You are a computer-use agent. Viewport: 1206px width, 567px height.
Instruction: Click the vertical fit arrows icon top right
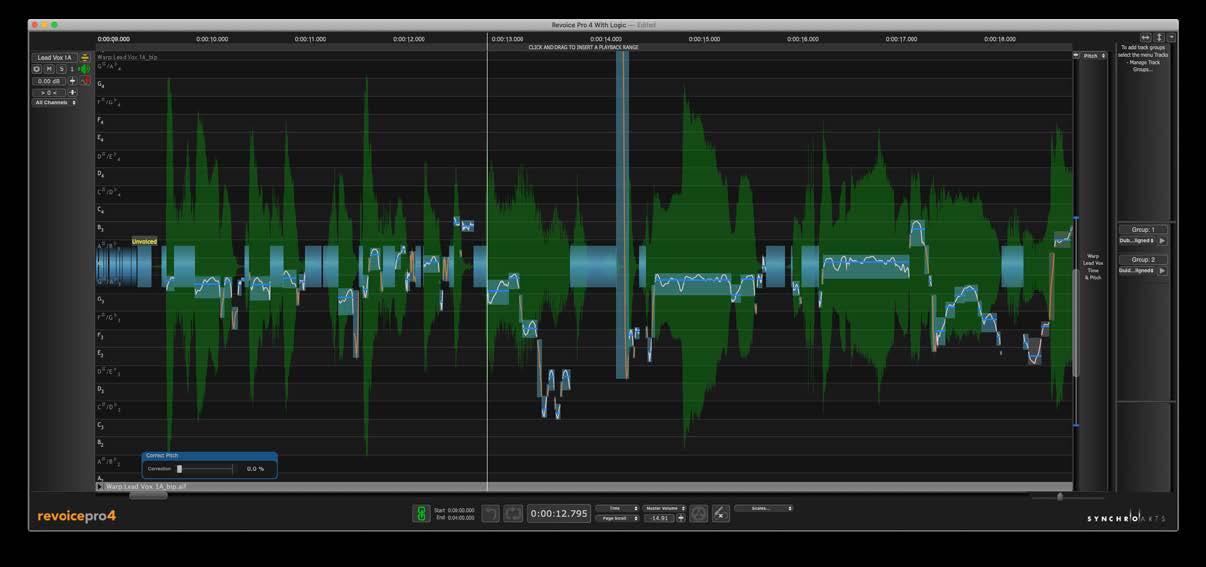click(x=1159, y=37)
